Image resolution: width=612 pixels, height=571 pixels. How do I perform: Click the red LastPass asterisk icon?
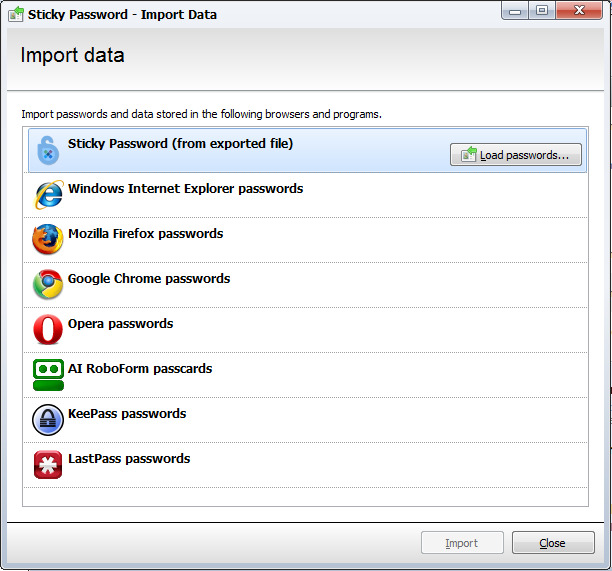point(48,464)
